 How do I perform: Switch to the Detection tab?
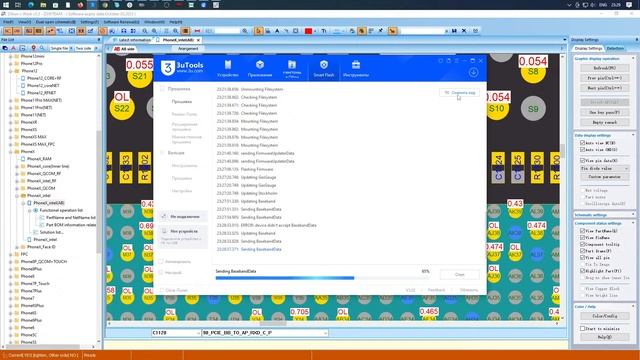[615, 49]
